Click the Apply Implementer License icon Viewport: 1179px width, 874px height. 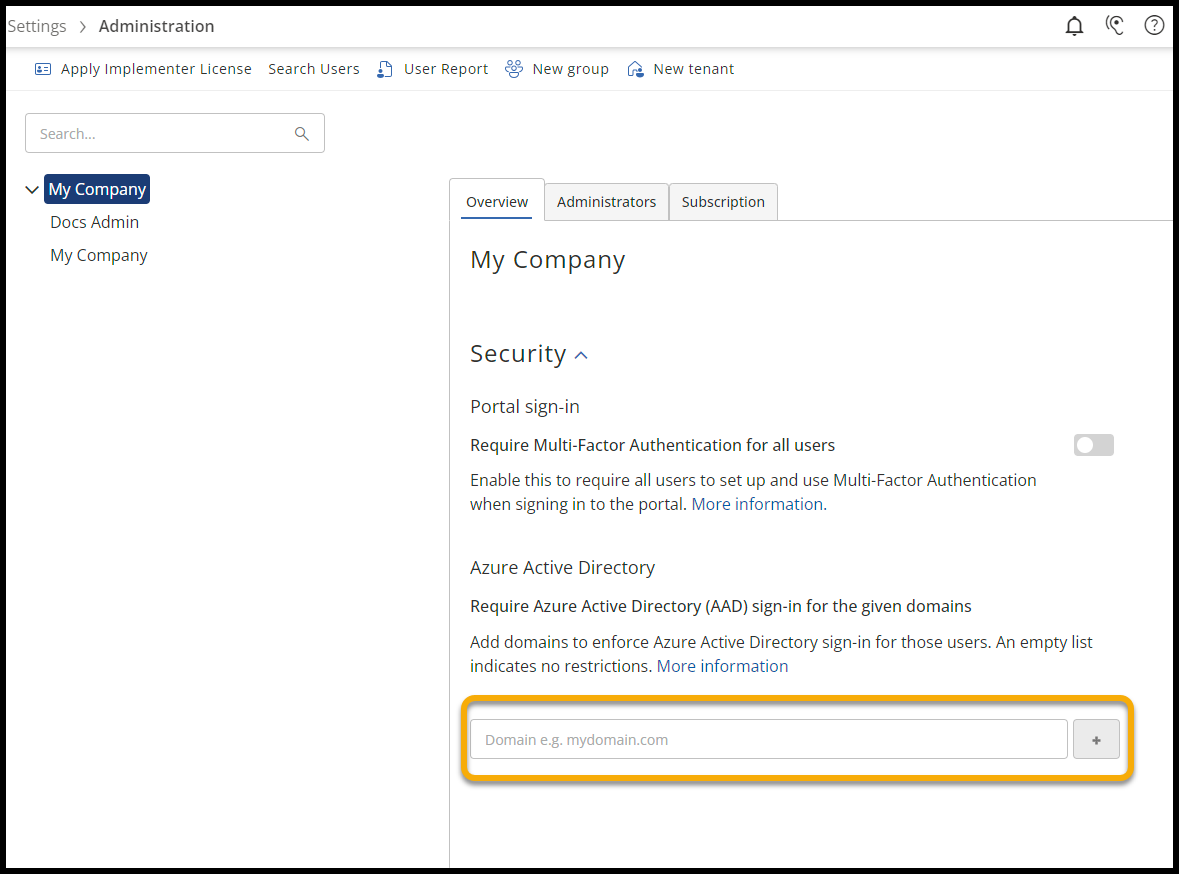(x=43, y=69)
